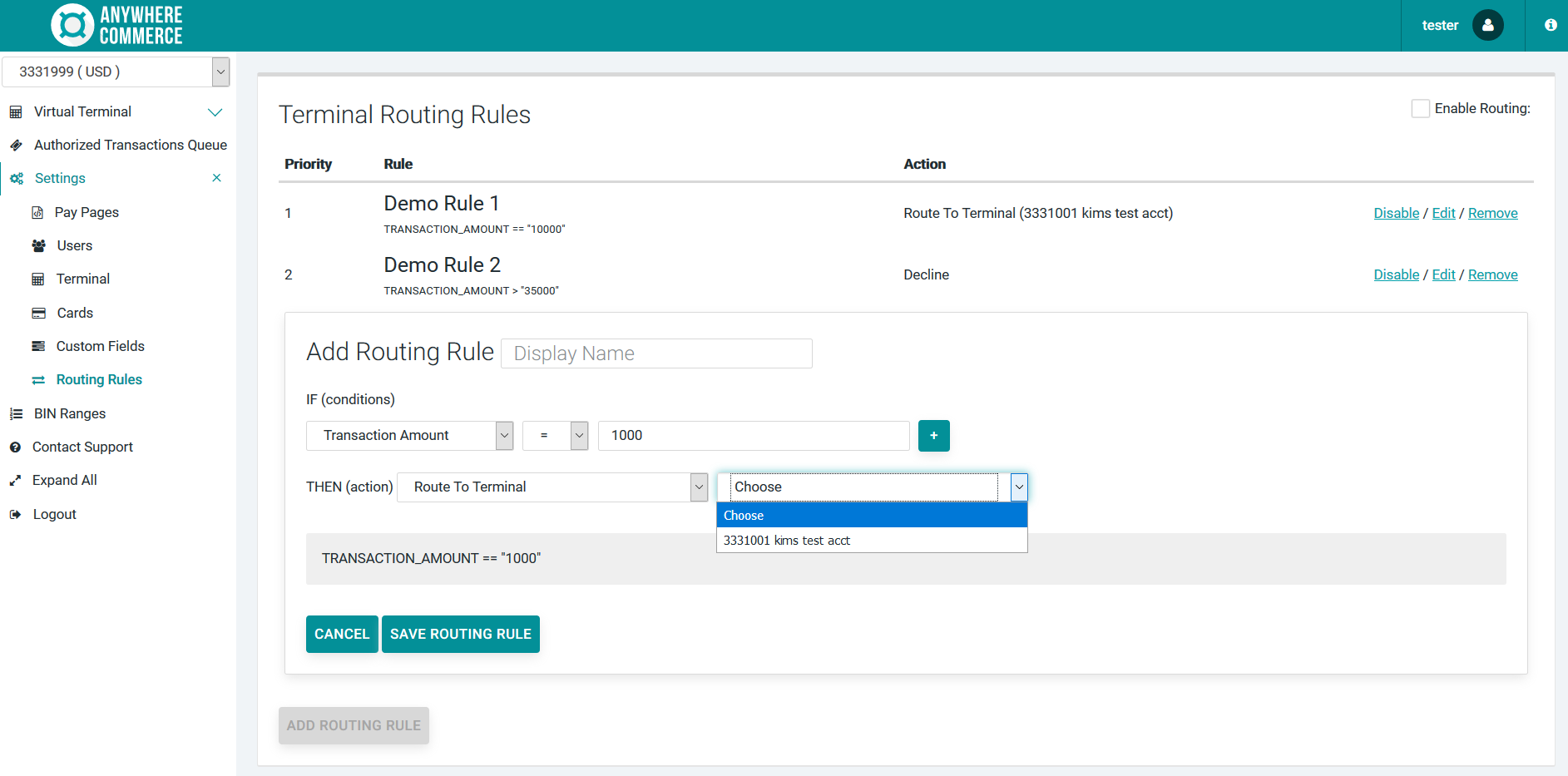Screen dimensions: 1568x776
Task: Click the Routing Rules arrows icon
Action: point(38,380)
